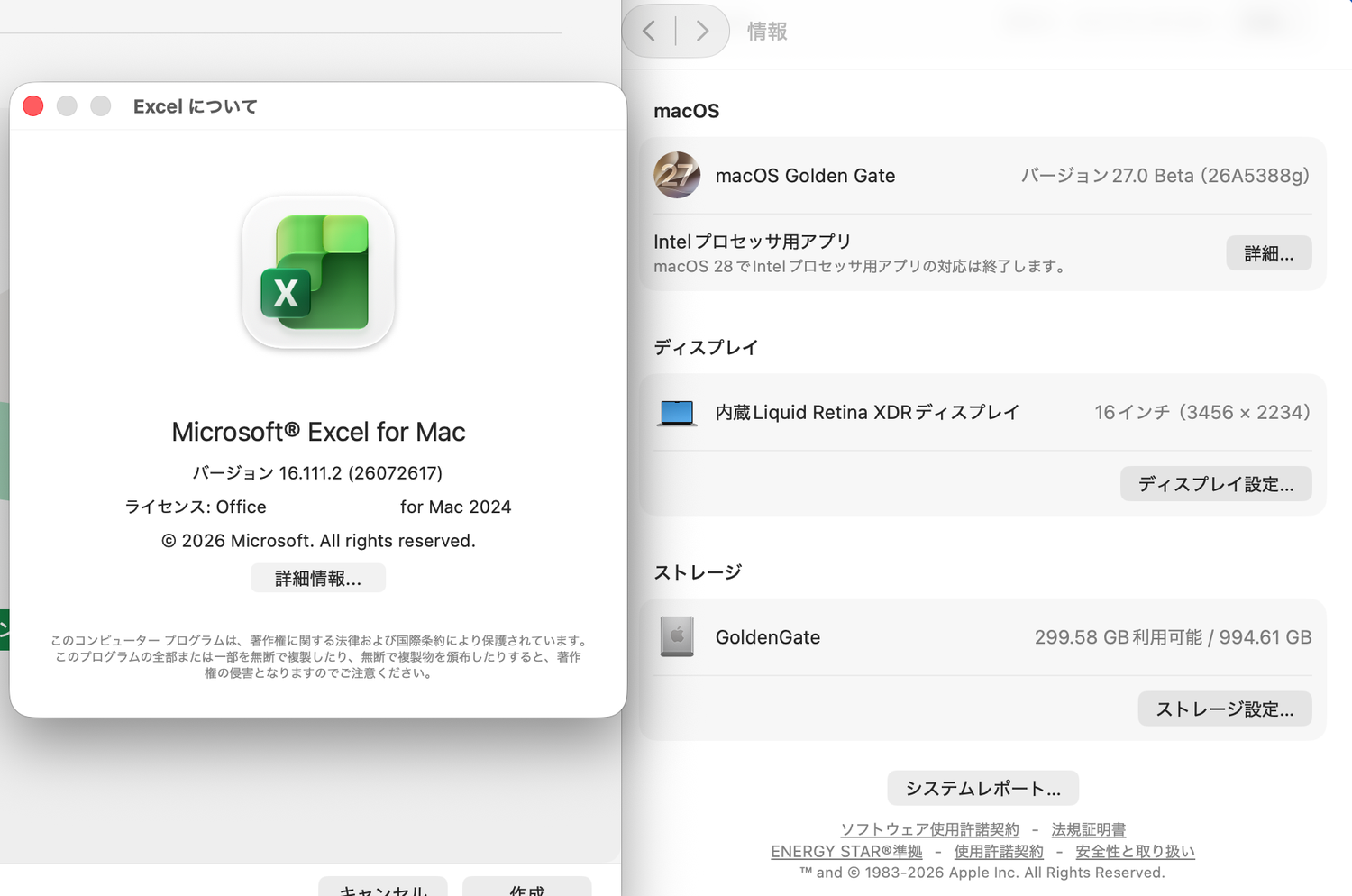Click ™ and © 1983-2026 Apple Inc. text
The width and height of the screenshot is (1352, 896).
coord(982,873)
